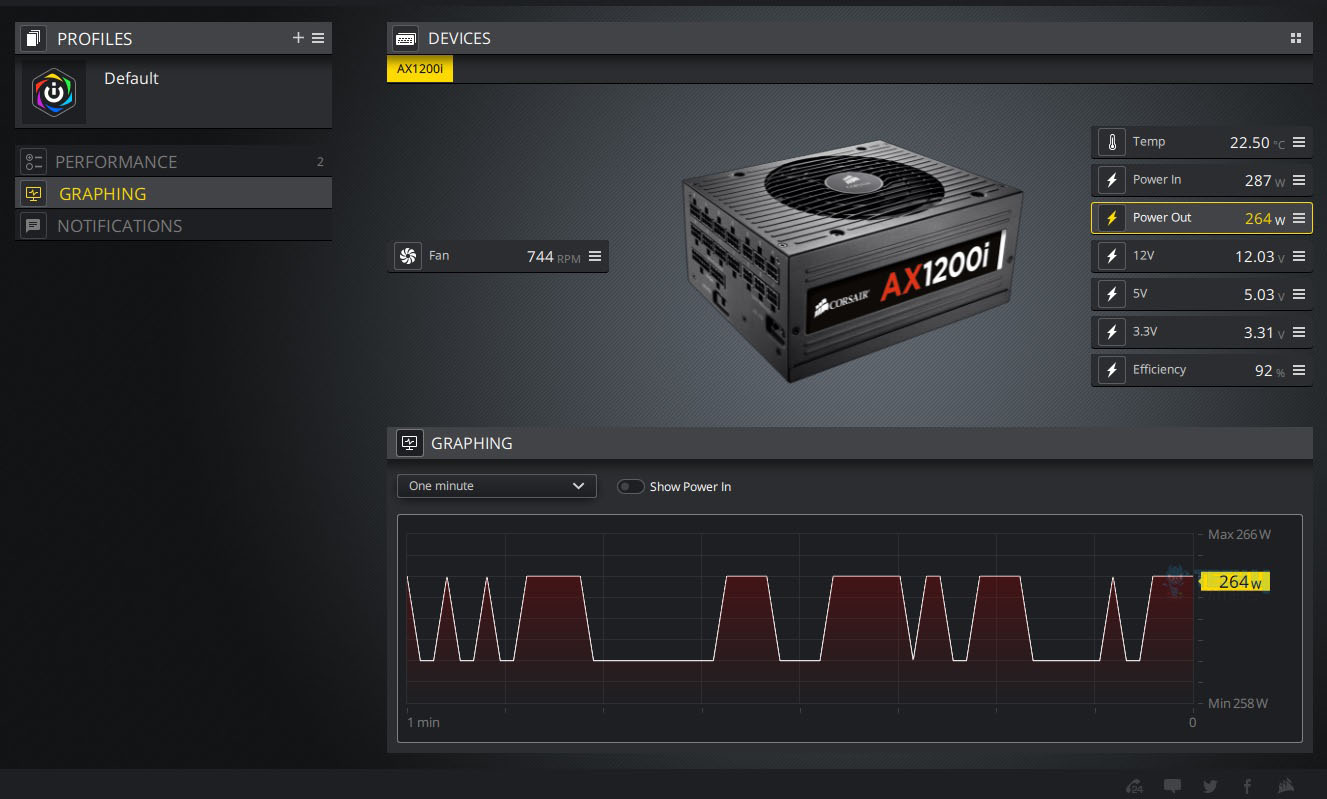Click the Graphing monitor icon in sidebar
Image resolution: width=1327 pixels, height=799 pixels.
pos(34,194)
